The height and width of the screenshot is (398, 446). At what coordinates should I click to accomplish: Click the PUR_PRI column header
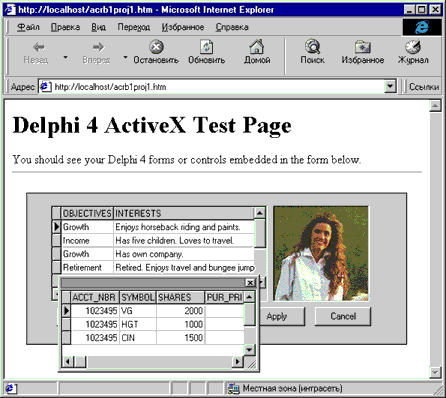[x=224, y=297]
